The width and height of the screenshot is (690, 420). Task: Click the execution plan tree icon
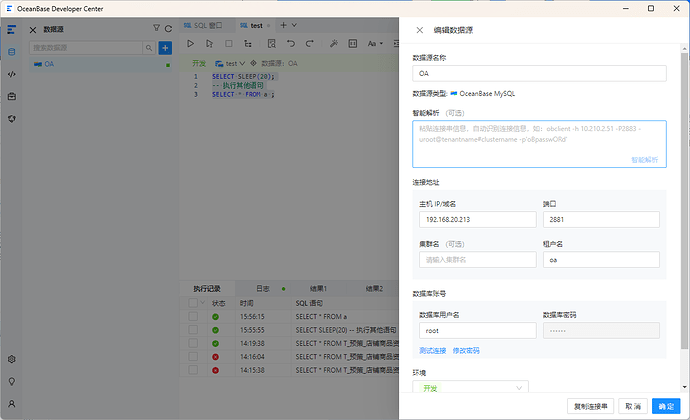click(248, 44)
